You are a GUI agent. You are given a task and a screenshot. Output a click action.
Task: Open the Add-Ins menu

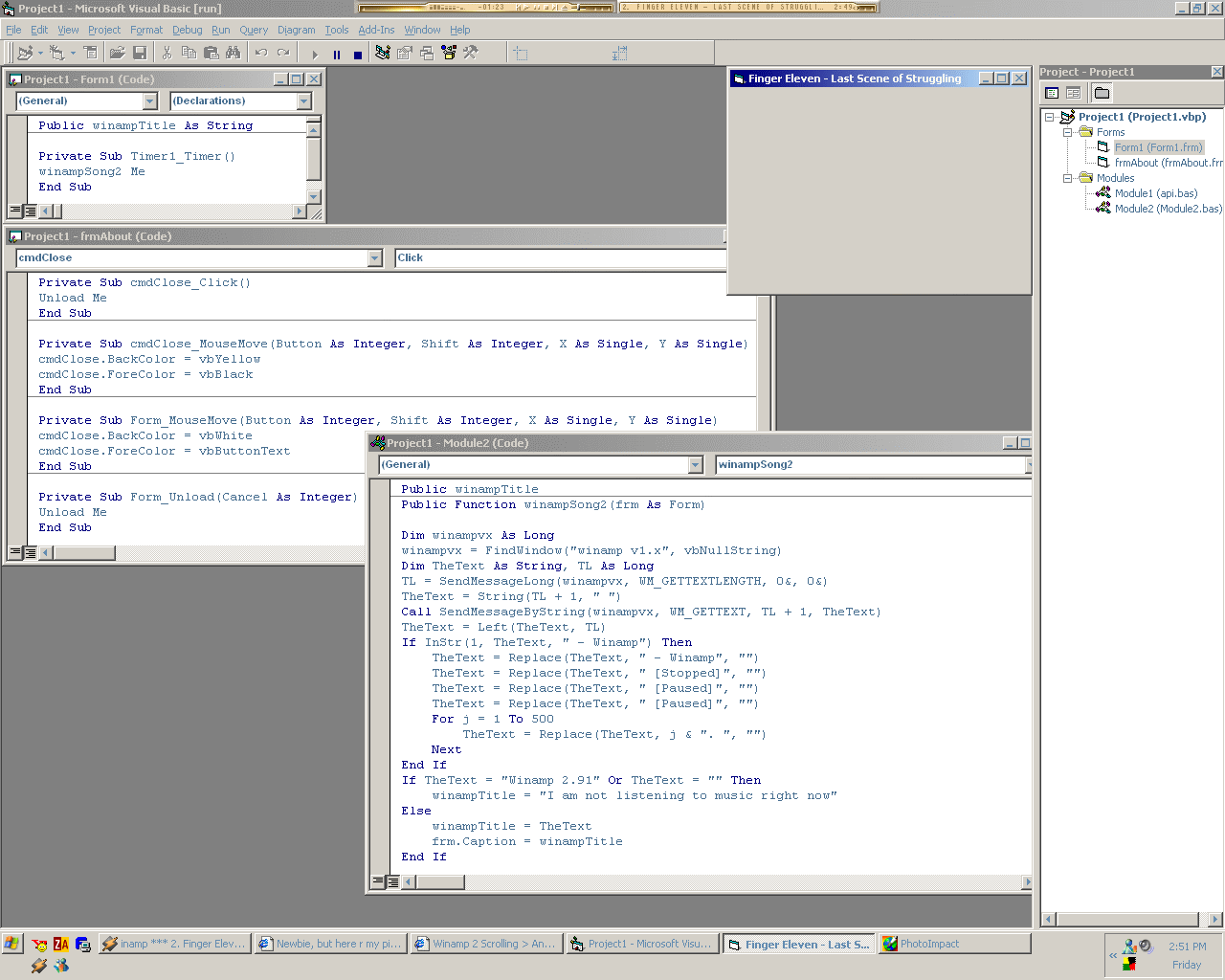click(376, 30)
